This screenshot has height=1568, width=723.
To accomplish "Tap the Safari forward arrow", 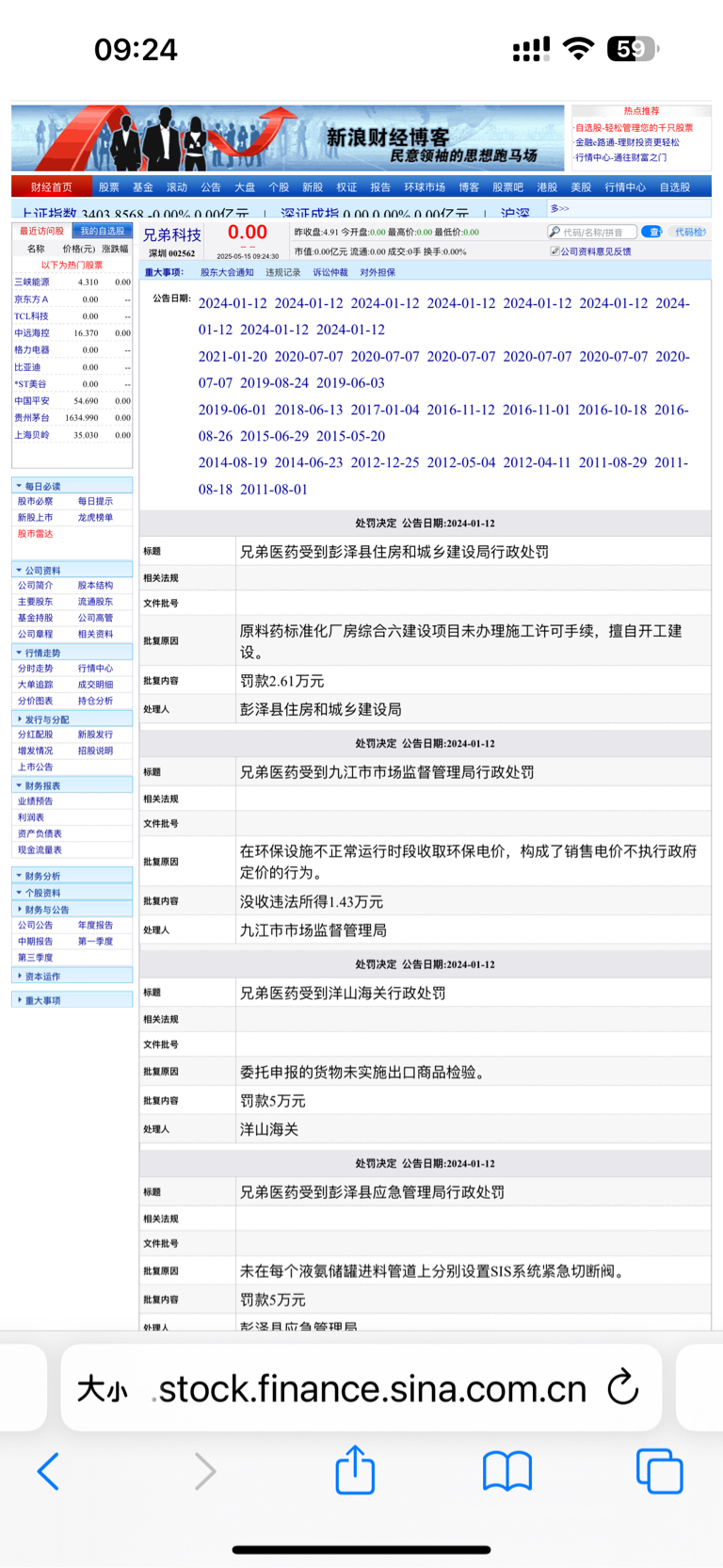I will 204,1471.
